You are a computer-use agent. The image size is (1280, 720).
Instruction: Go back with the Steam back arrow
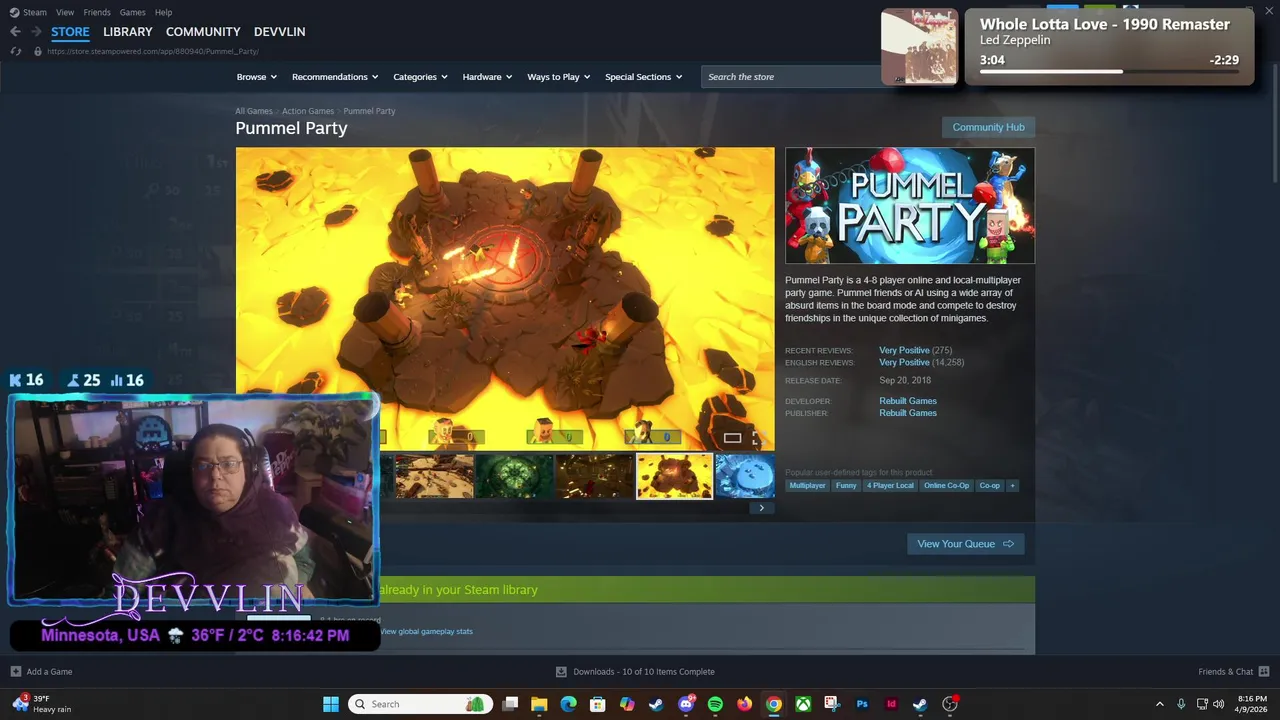coord(15,32)
